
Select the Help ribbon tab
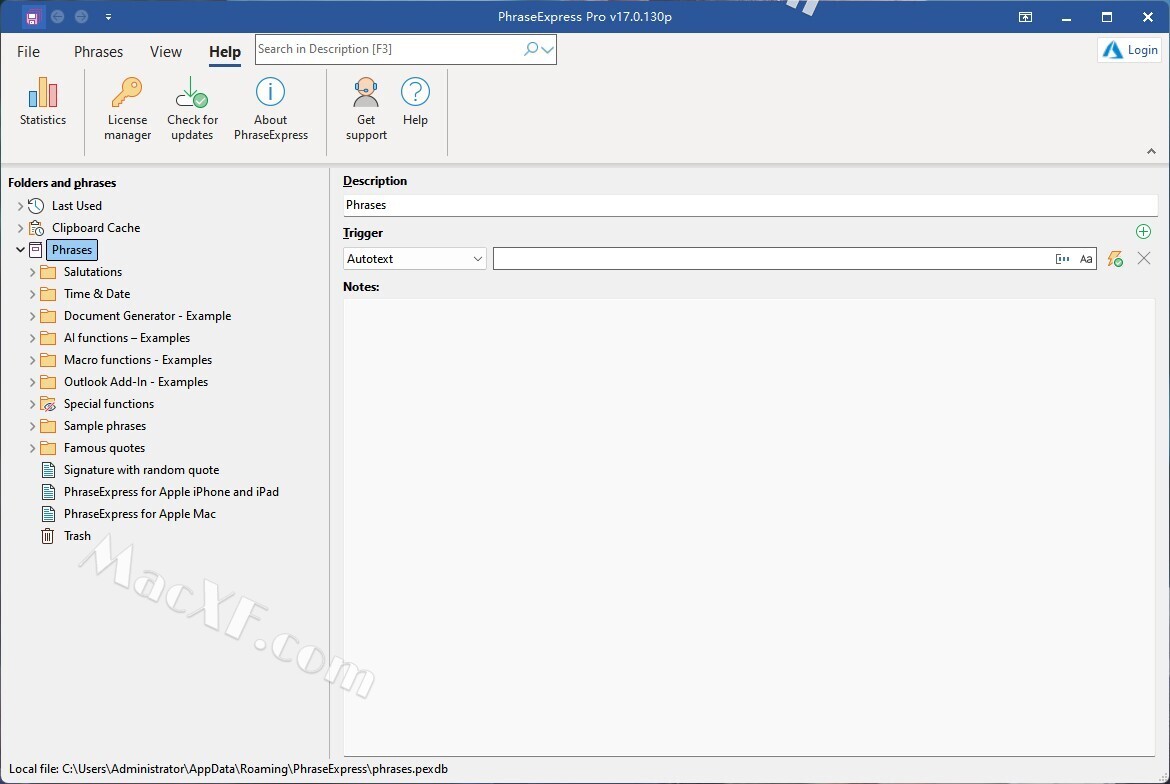tap(225, 51)
